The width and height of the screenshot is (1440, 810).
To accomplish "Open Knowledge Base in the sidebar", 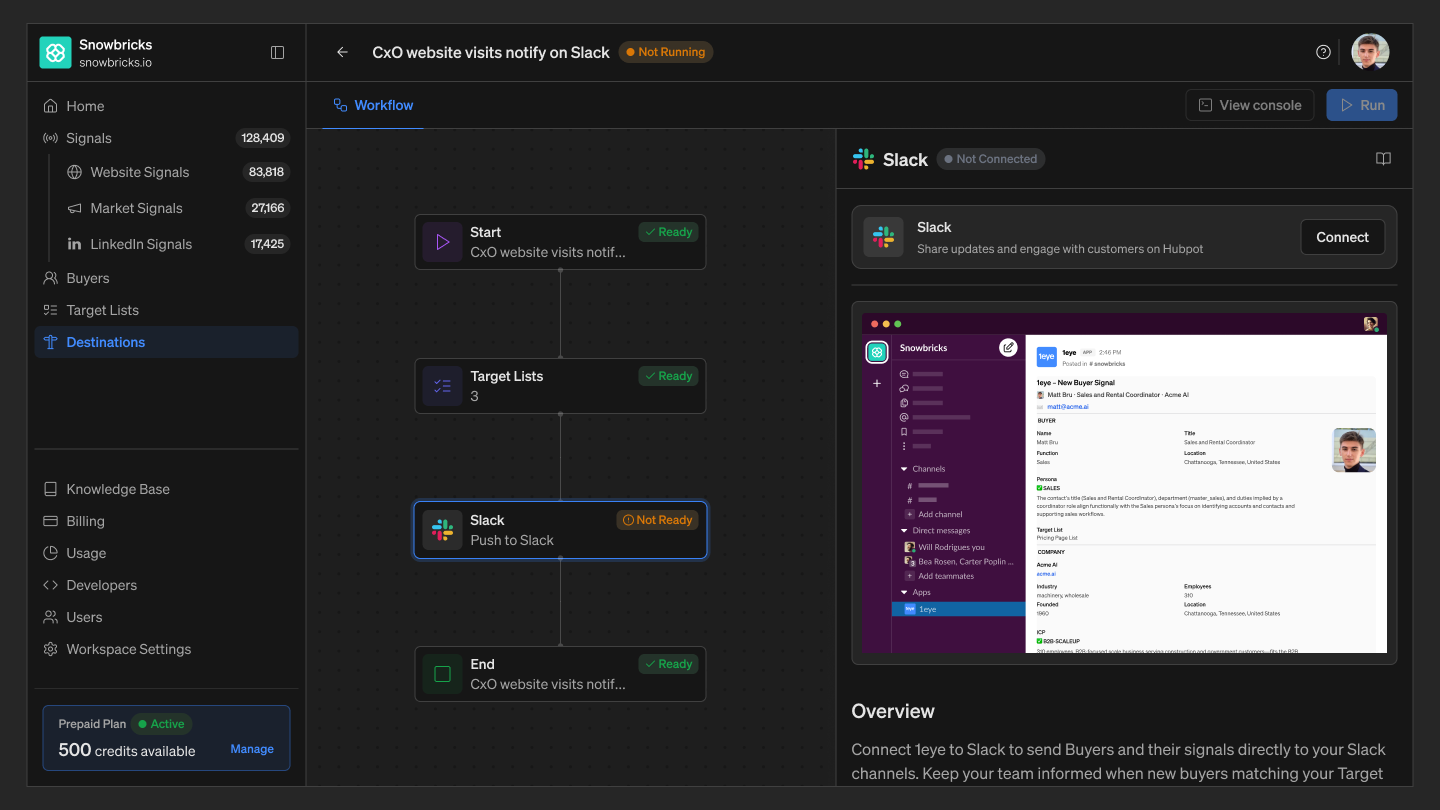I will pyautogui.click(x=166, y=489).
